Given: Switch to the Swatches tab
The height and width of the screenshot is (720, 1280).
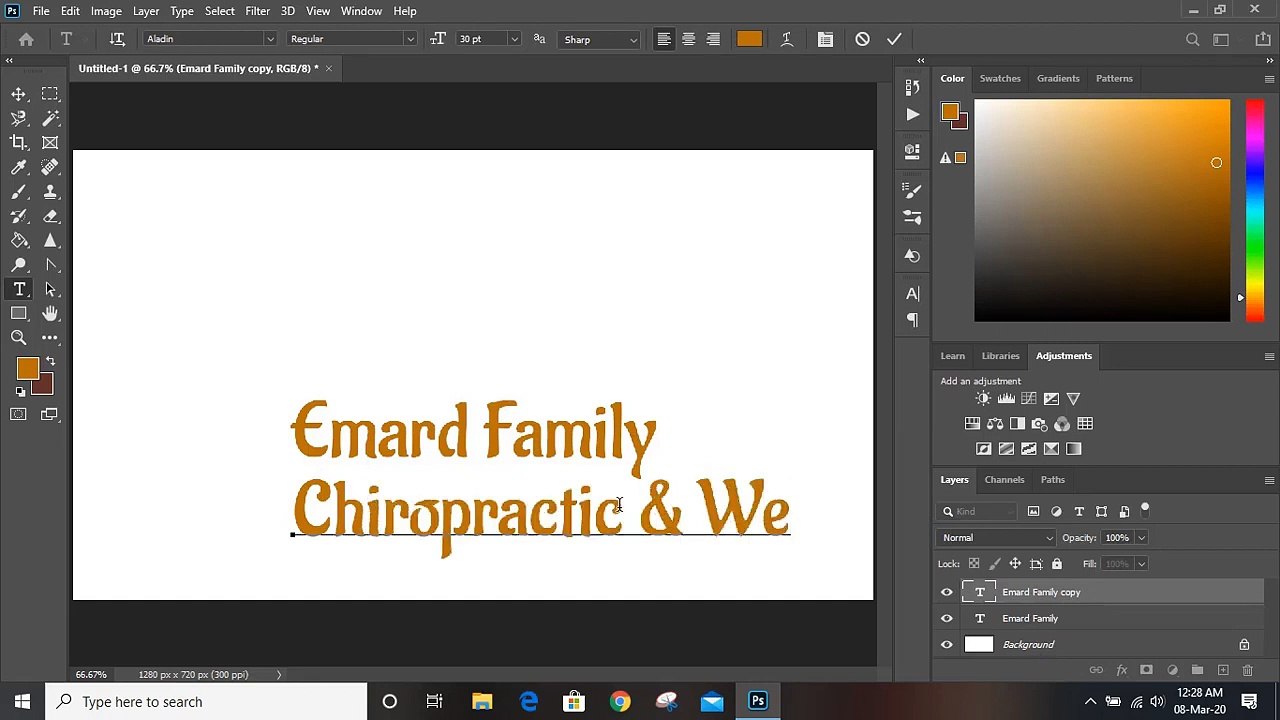Looking at the screenshot, I should coord(1000,79).
